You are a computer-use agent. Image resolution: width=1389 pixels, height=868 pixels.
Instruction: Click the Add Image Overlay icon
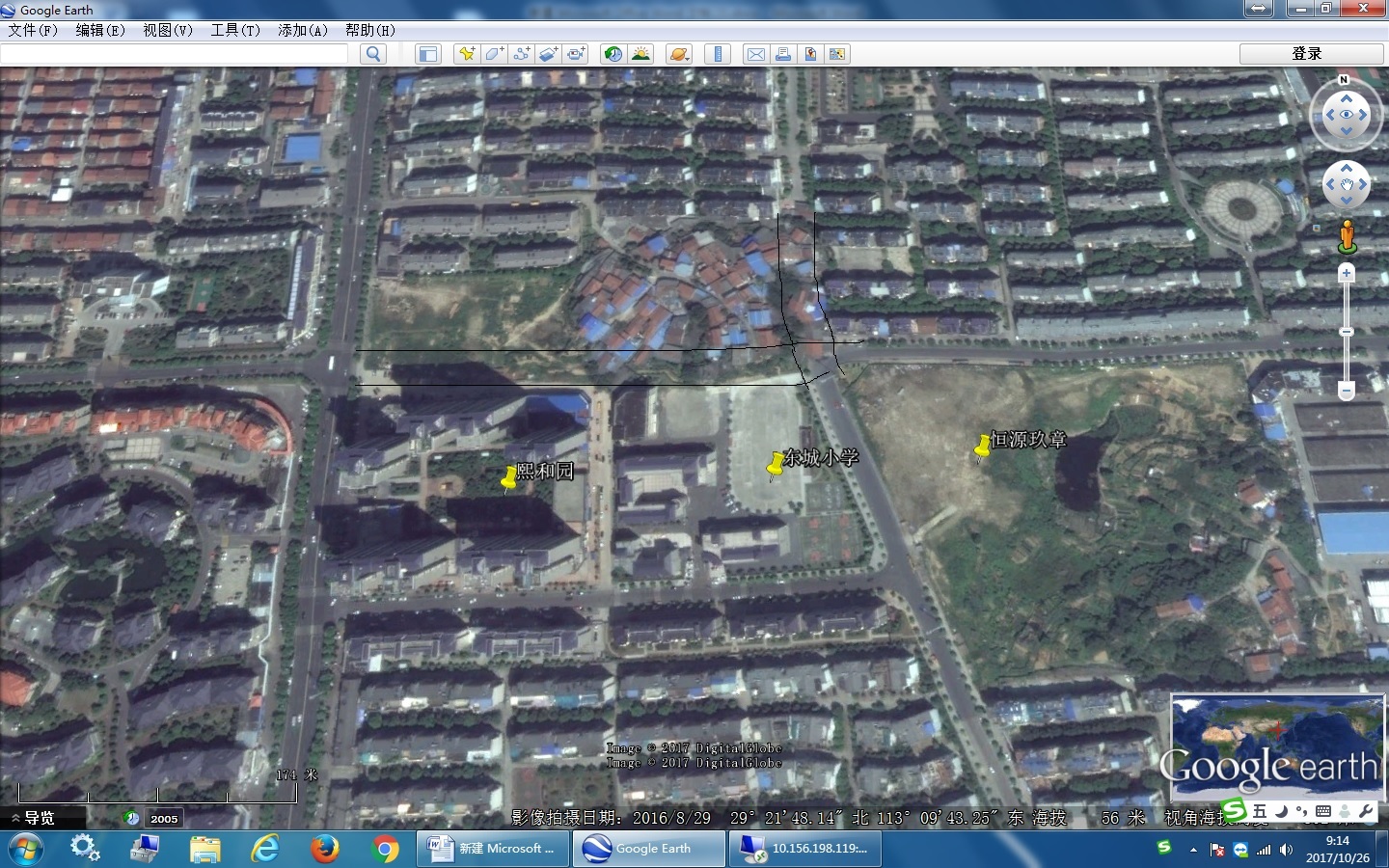[x=548, y=54]
